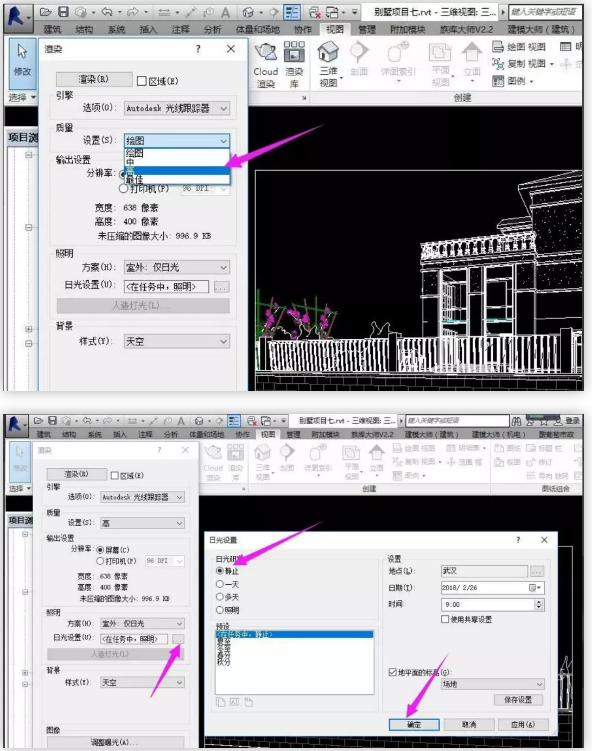592x751 pixels.
Task: Click the 保存设置 button in 日光设置
Action: pyautogui.click(x=519, y=700)
